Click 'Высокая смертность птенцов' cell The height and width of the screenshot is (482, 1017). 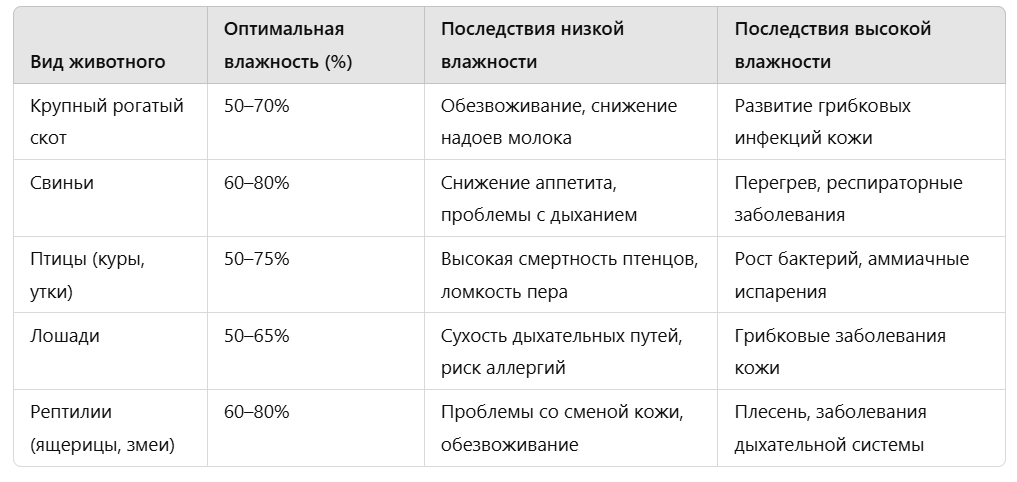point(569,275)
